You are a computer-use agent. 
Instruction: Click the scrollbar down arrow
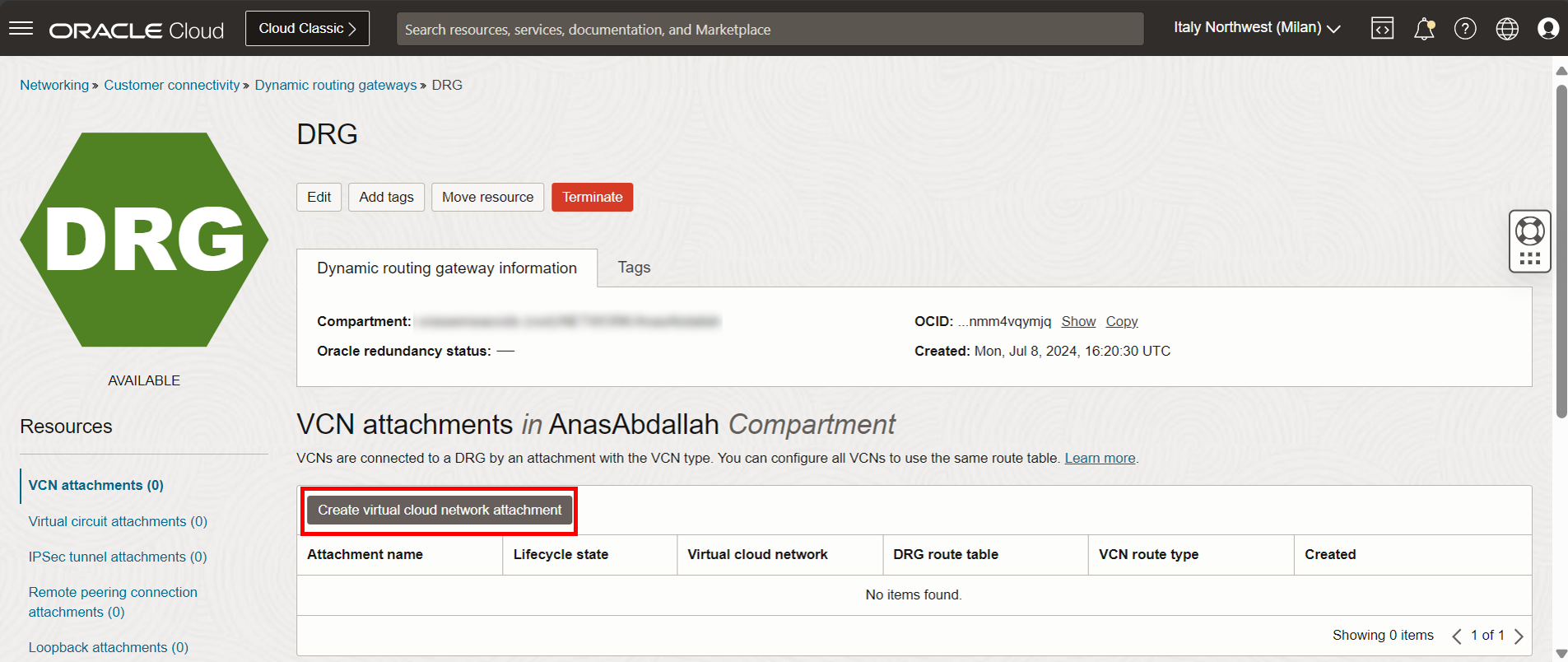point(1561,654)
